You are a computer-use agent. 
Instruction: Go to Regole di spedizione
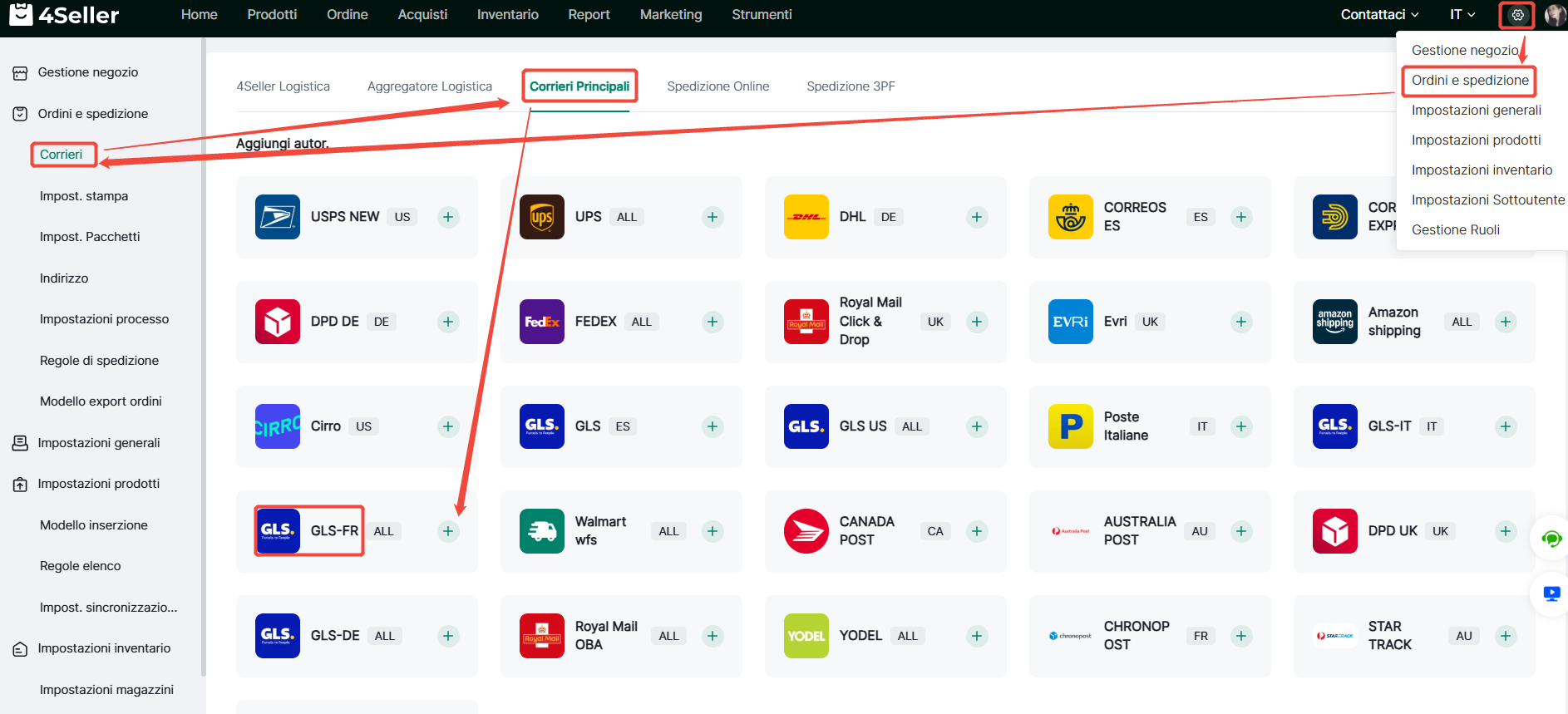(x=99, y=361)
